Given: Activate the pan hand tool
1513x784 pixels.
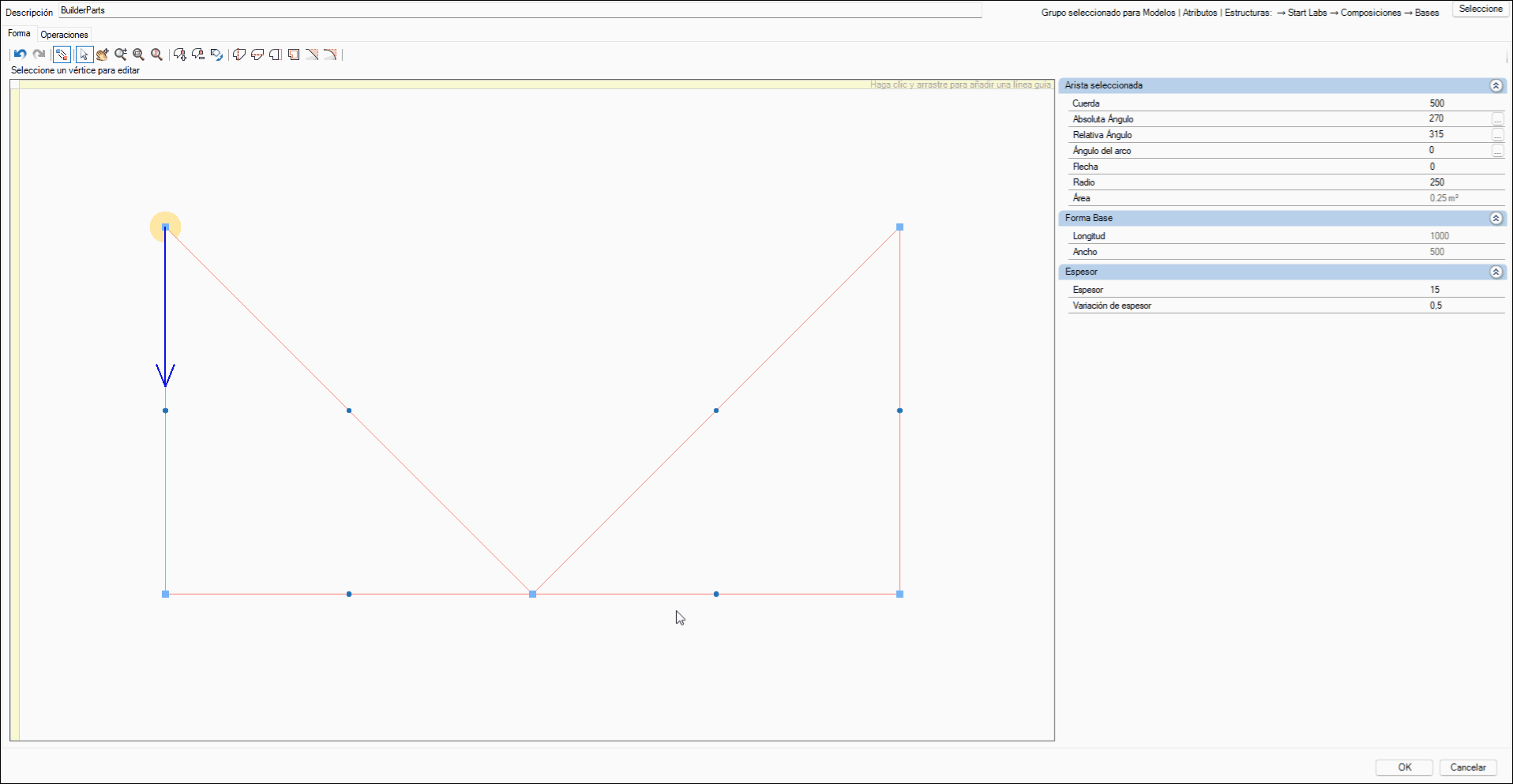Looking at the screenshot, I should click(102, 54).
